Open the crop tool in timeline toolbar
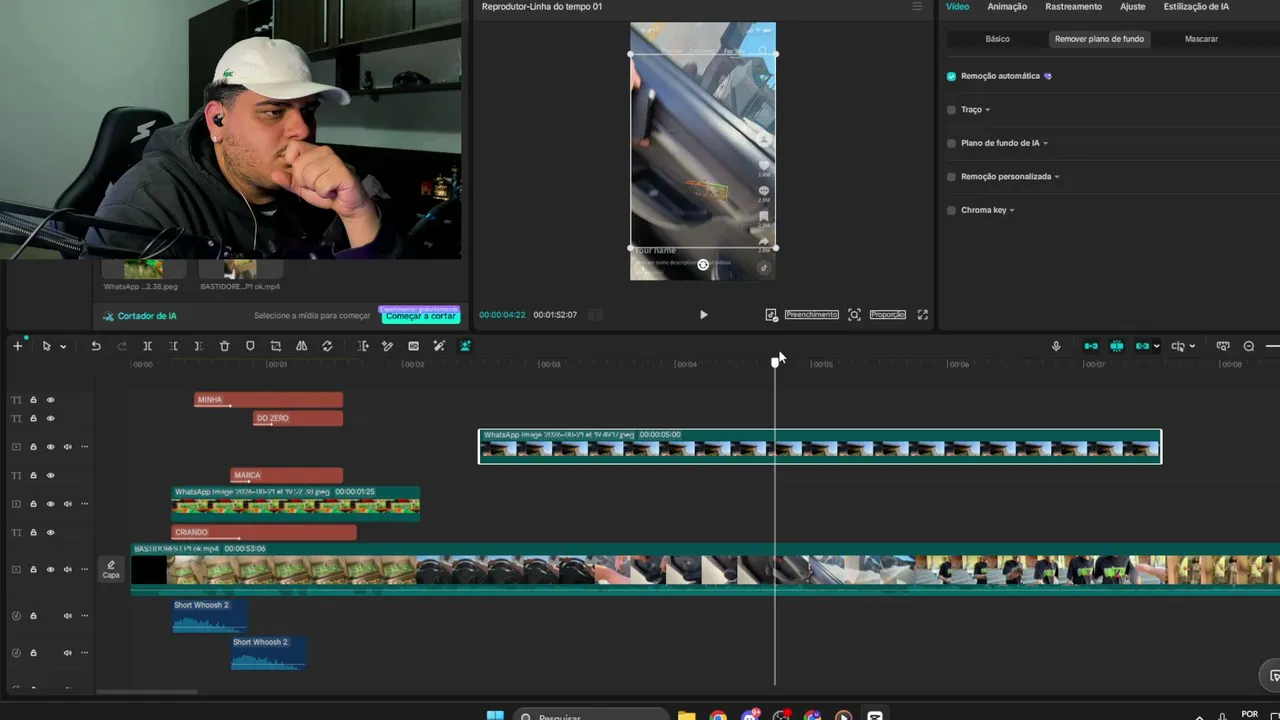This screenshot has width=1280, height=720. (276, 346)
